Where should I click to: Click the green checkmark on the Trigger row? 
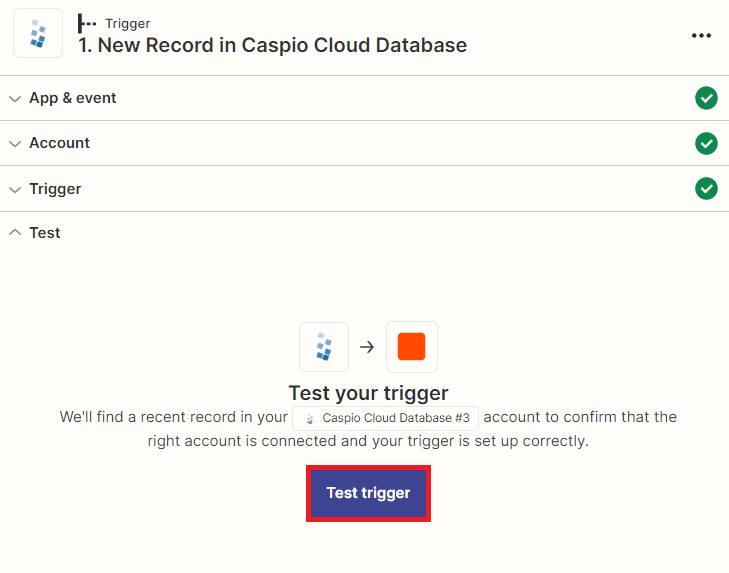706,188
